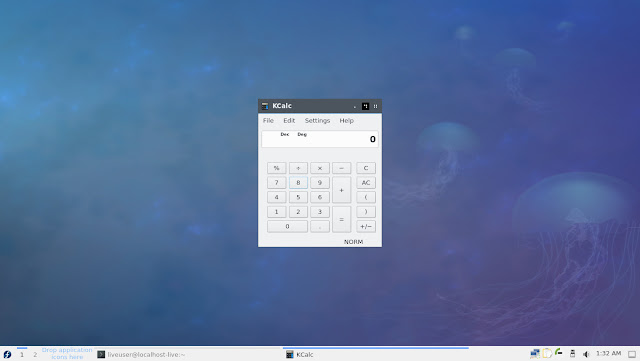Open the removable devices tray icon
Viewport: 640px width, 361px height.
pyautogui.click(x=572, y=354)
